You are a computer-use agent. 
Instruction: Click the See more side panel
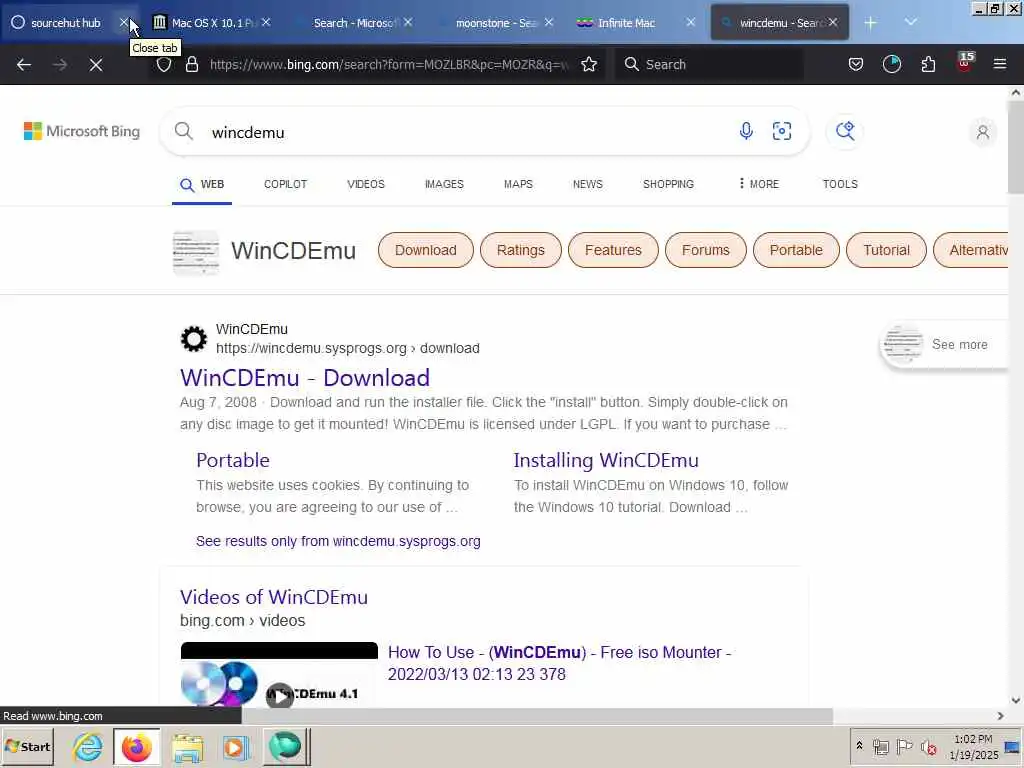click(x=944, y=344)
